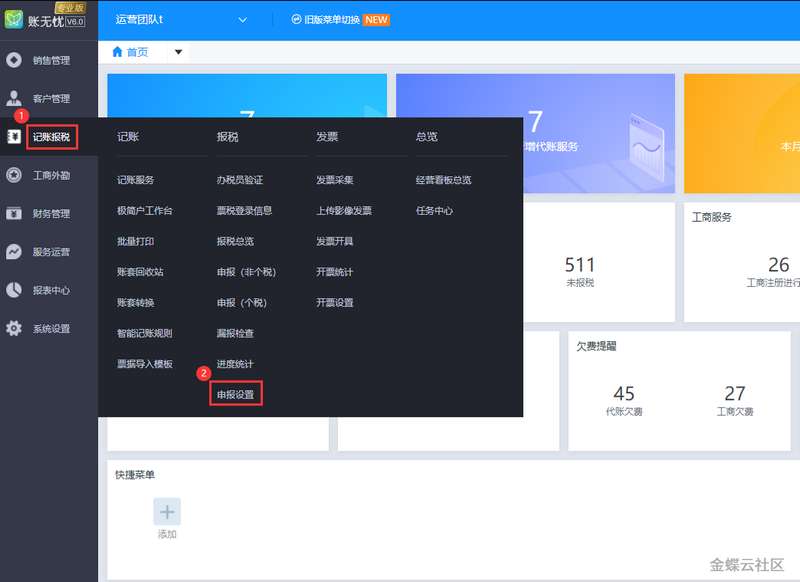Click the 511 未报税 count
This screenshot has width=800, height=582.
[x=580, y=266]
